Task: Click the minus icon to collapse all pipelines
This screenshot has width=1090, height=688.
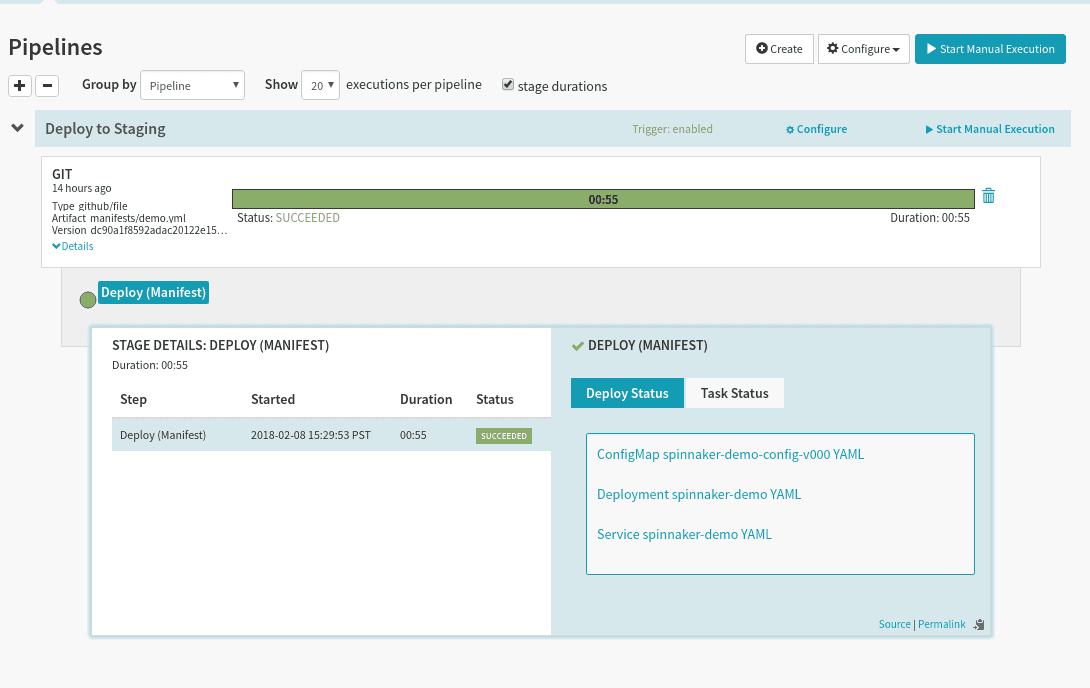Action: (x=47, y=86)
